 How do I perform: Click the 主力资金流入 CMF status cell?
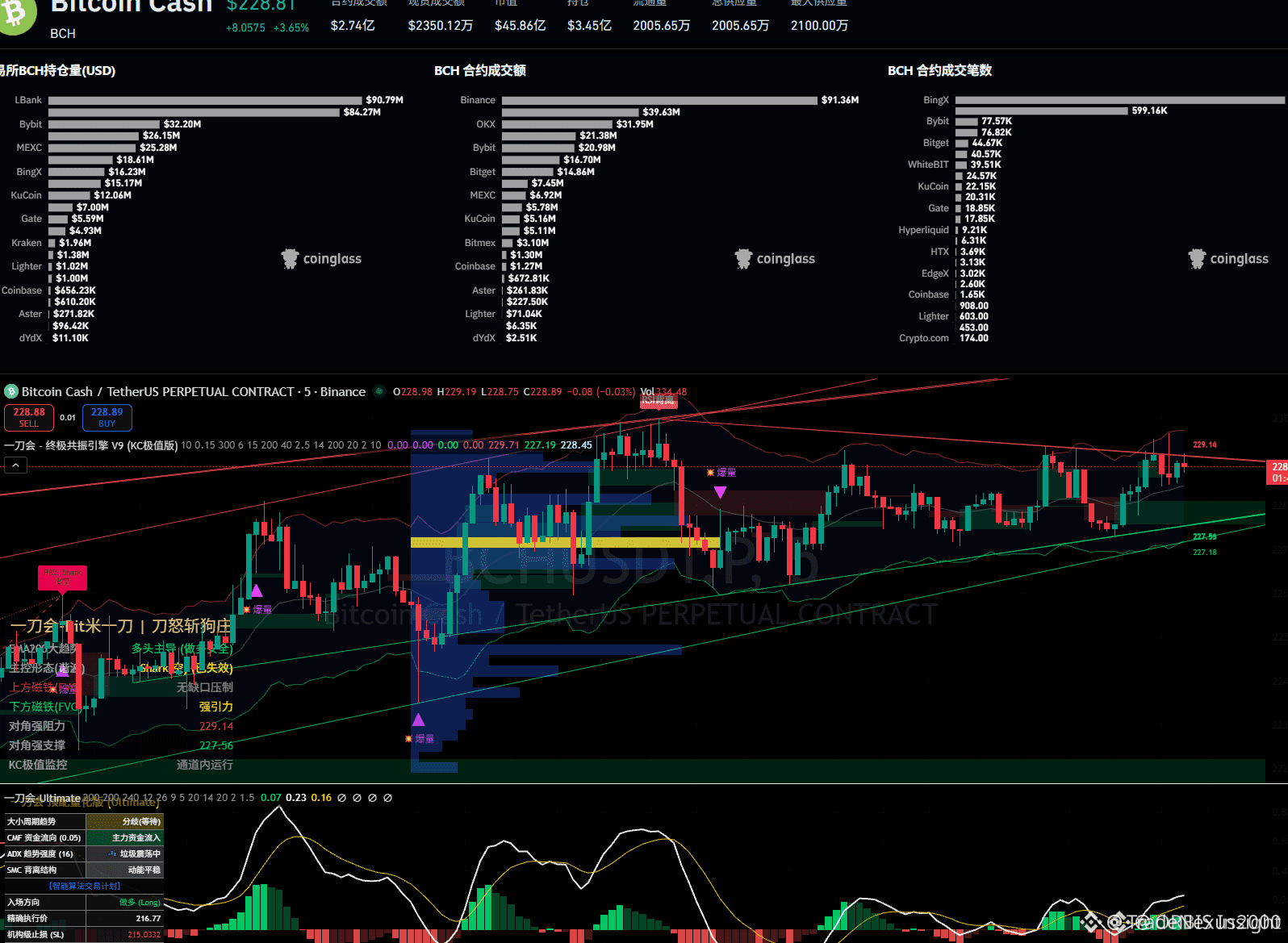(125, 837)
